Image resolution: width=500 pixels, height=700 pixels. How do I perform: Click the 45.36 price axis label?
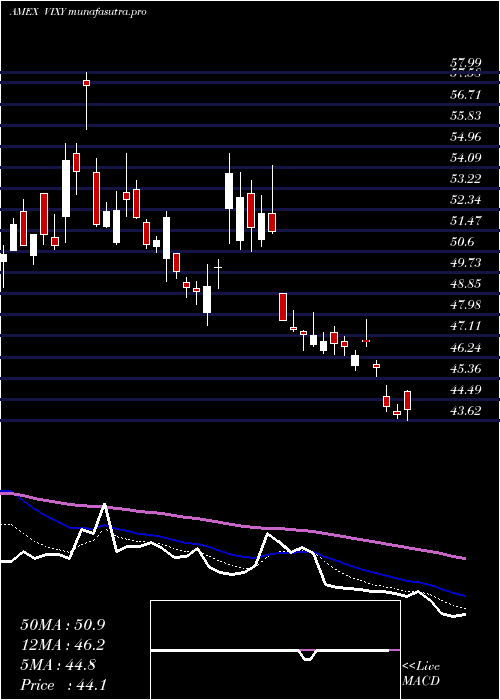tap(466, 369)
